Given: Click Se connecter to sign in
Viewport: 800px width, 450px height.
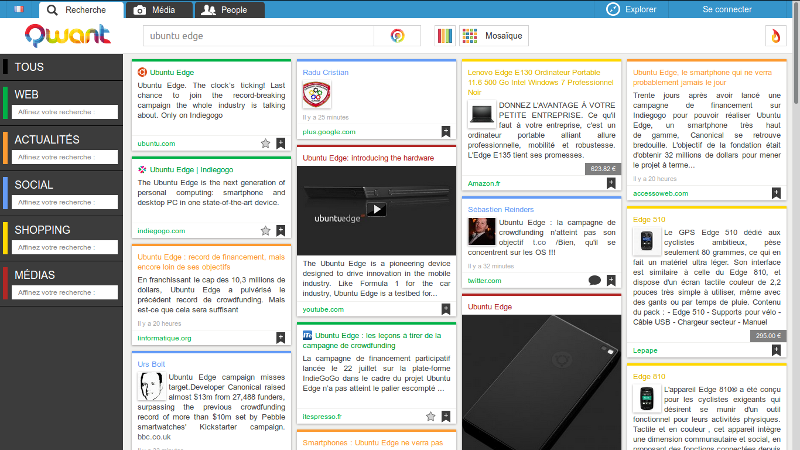Looking at the screenshot, I should (x=727, y=9).
